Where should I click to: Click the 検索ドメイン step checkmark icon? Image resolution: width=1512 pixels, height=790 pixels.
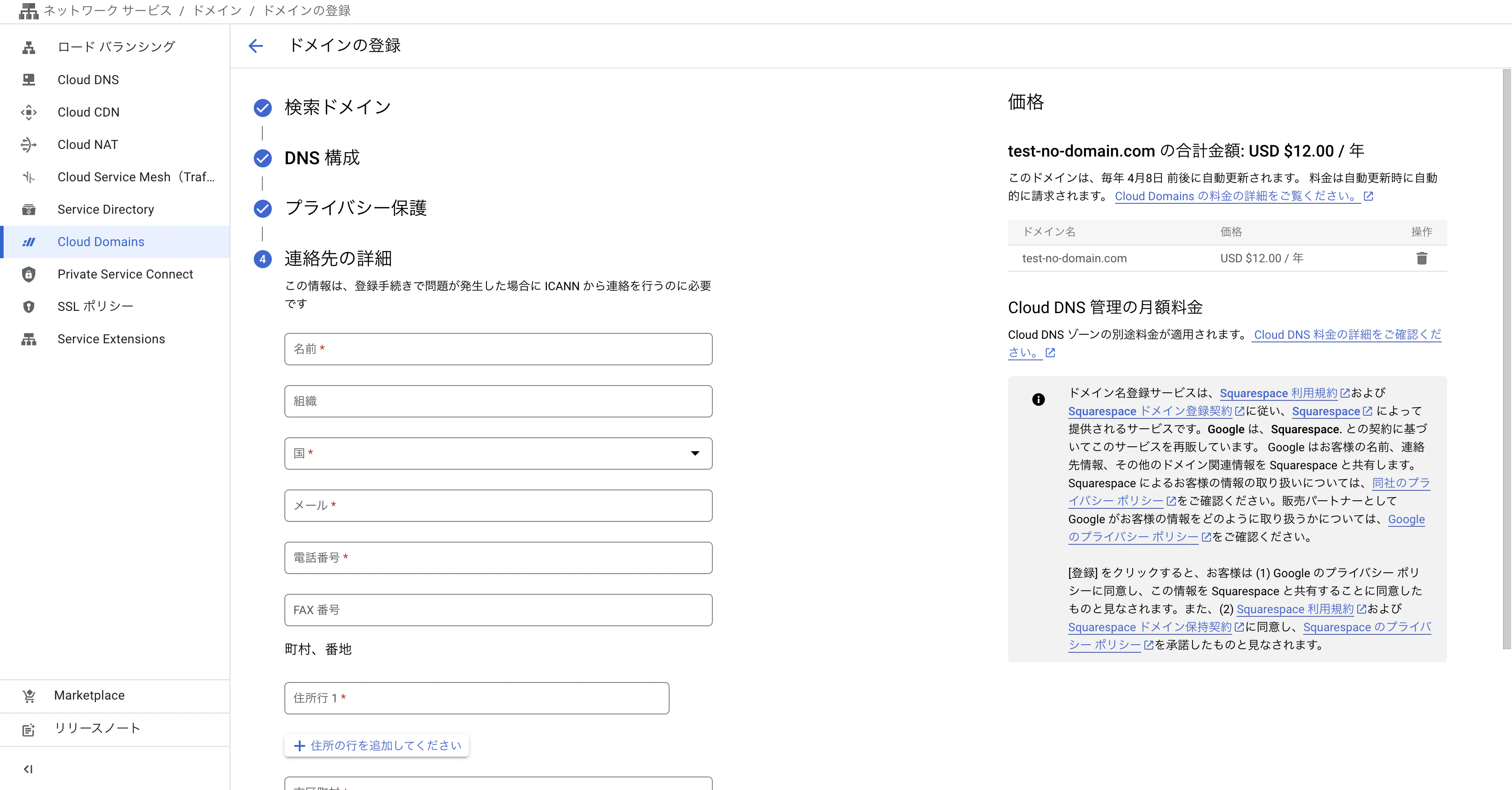(262, 108)
